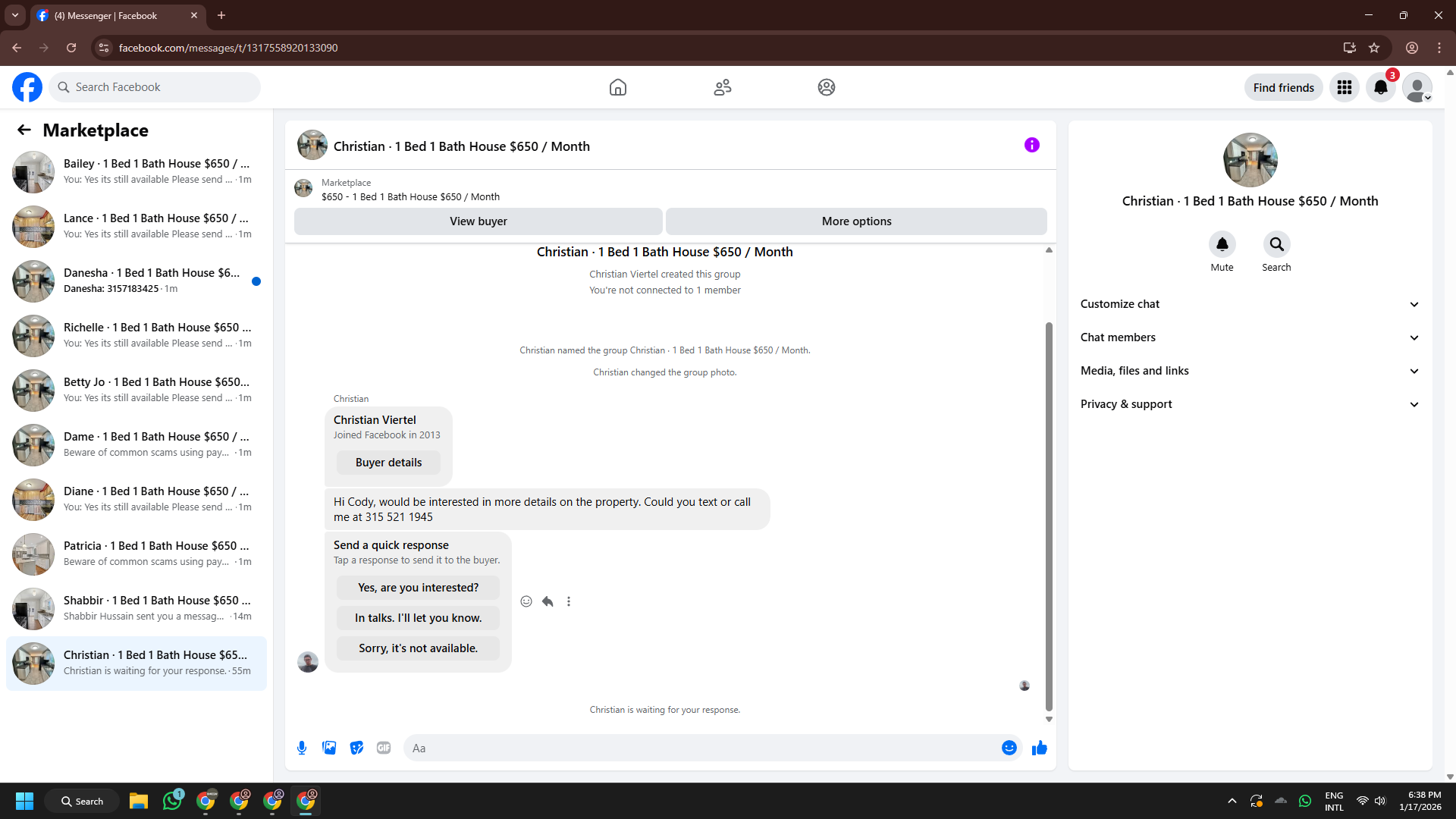Send quick reply Sorry, it's not available

pyautogui.click(x=418, y=648)
